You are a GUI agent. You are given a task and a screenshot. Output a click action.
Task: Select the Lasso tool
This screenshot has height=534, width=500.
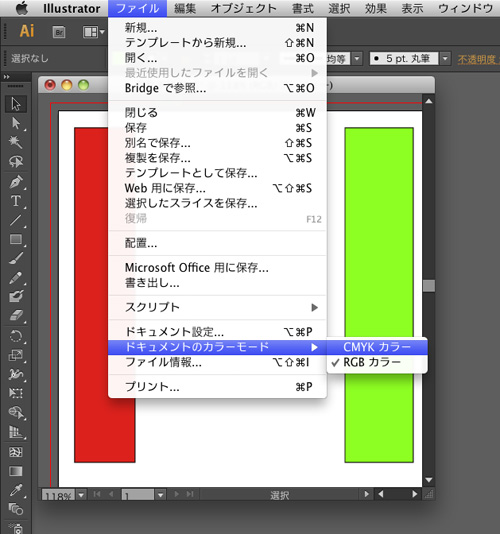click(16, 162)
